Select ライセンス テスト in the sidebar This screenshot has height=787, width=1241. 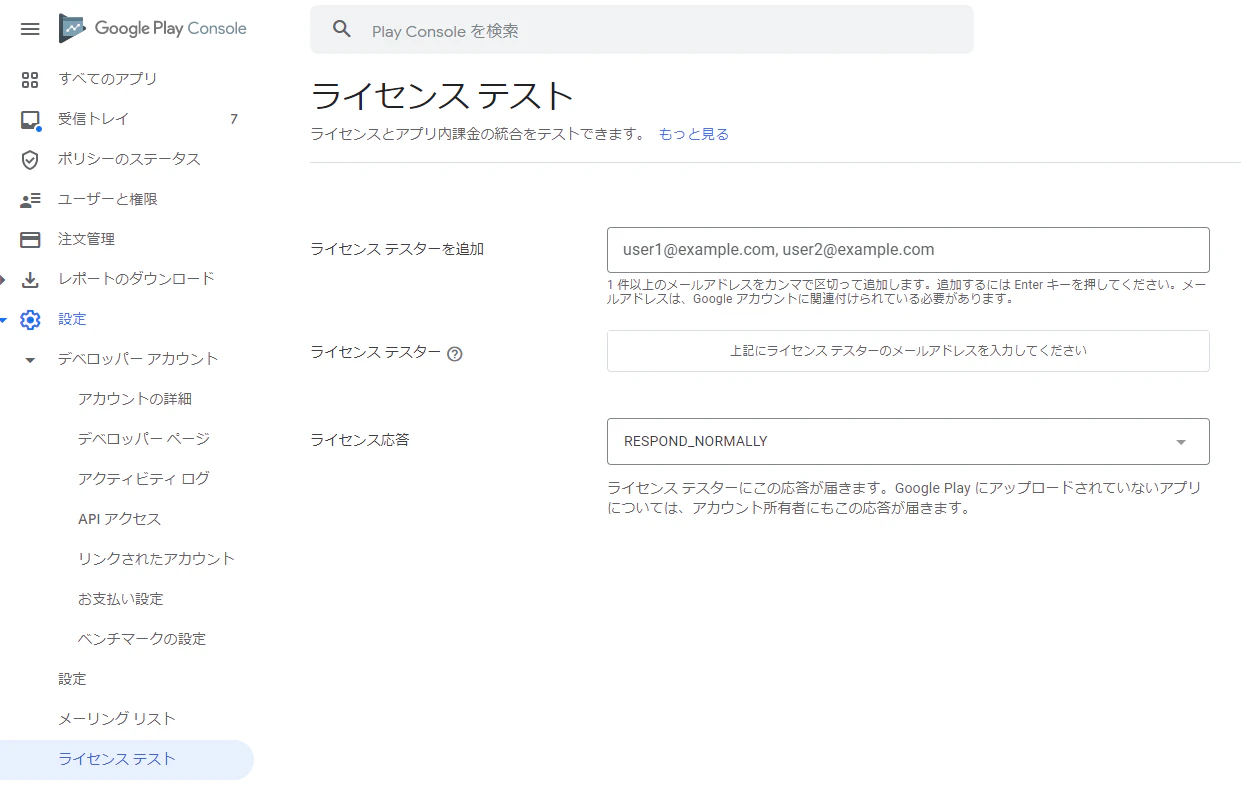pyautogui.click(x=127, y=759)
